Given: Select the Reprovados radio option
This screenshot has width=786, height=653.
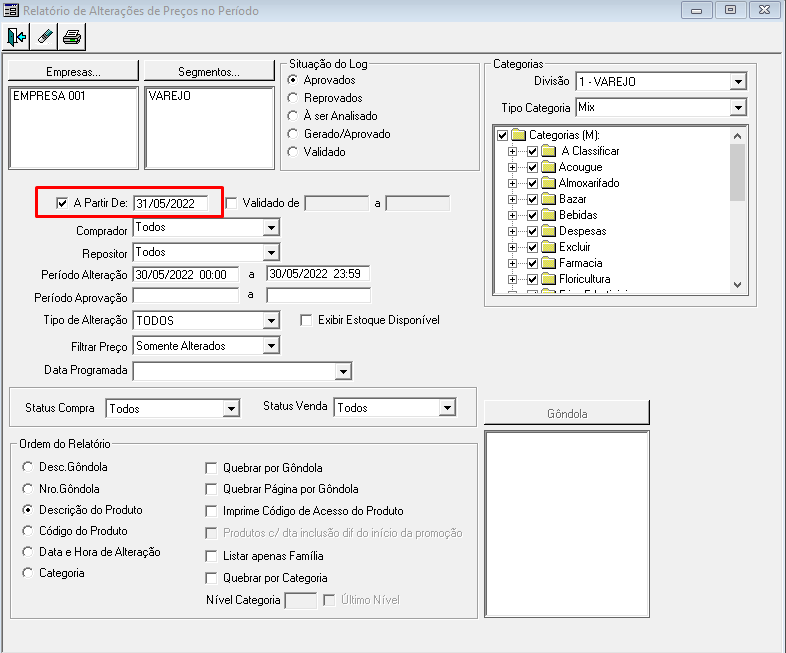Looking at the screenshot, I should (x=293, y=98).
